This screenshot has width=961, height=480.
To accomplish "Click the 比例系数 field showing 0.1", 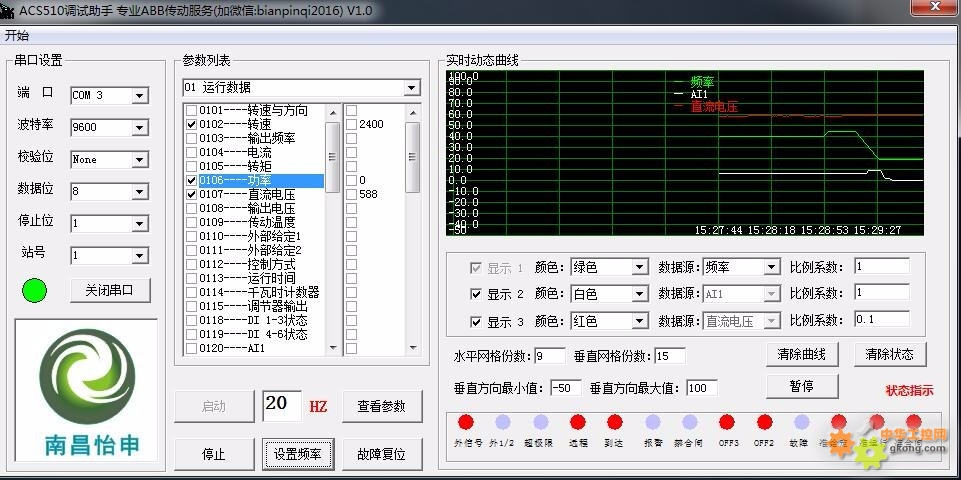I will [x=881, y=320].
